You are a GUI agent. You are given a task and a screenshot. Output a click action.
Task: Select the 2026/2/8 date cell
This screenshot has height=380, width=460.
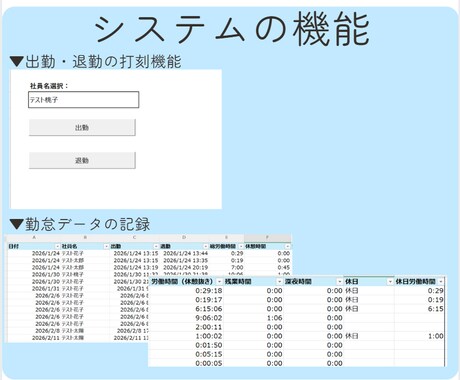(x=34, y=331)
